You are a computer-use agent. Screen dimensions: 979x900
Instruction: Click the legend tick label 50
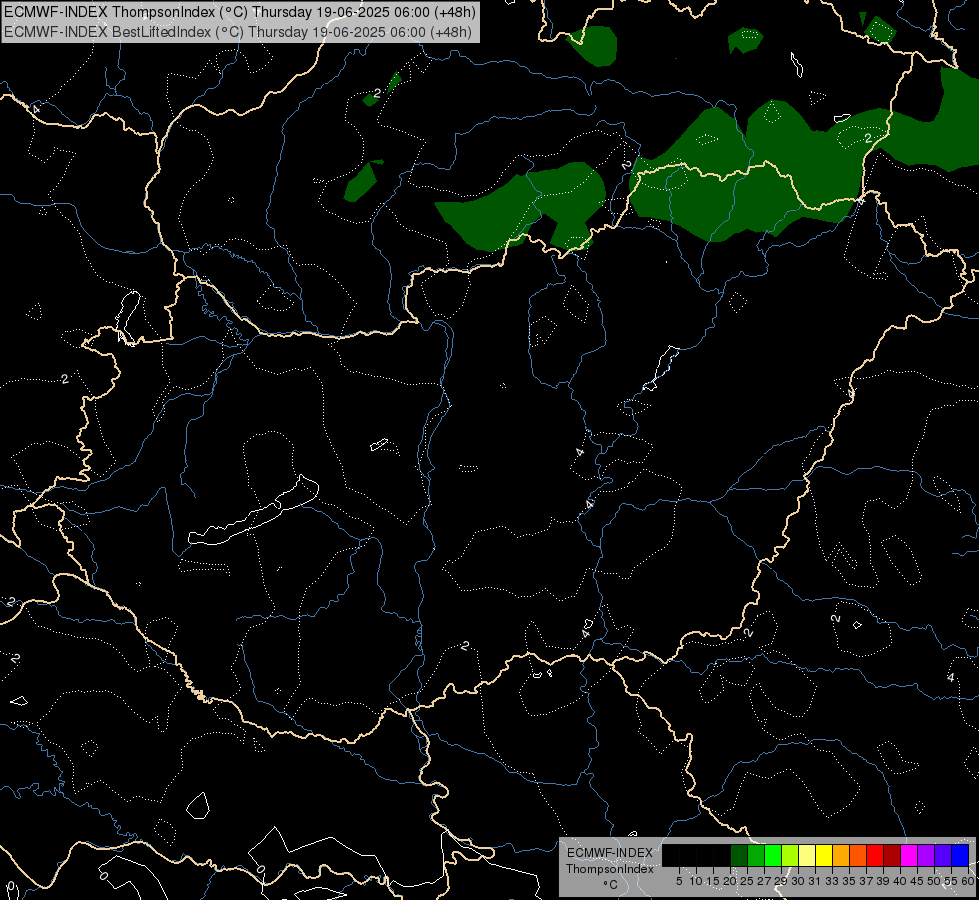tap(935, 881)
